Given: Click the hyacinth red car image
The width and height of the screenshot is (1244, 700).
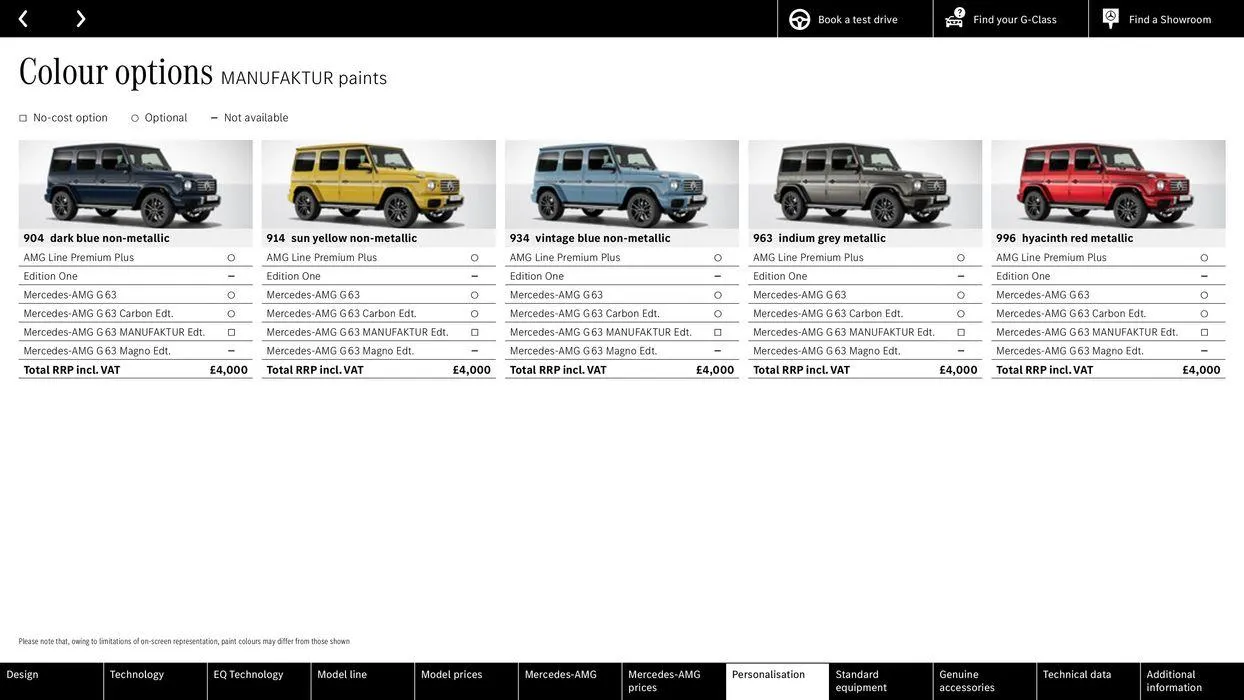Looking at the screenshot, I should pos(1109,185).
